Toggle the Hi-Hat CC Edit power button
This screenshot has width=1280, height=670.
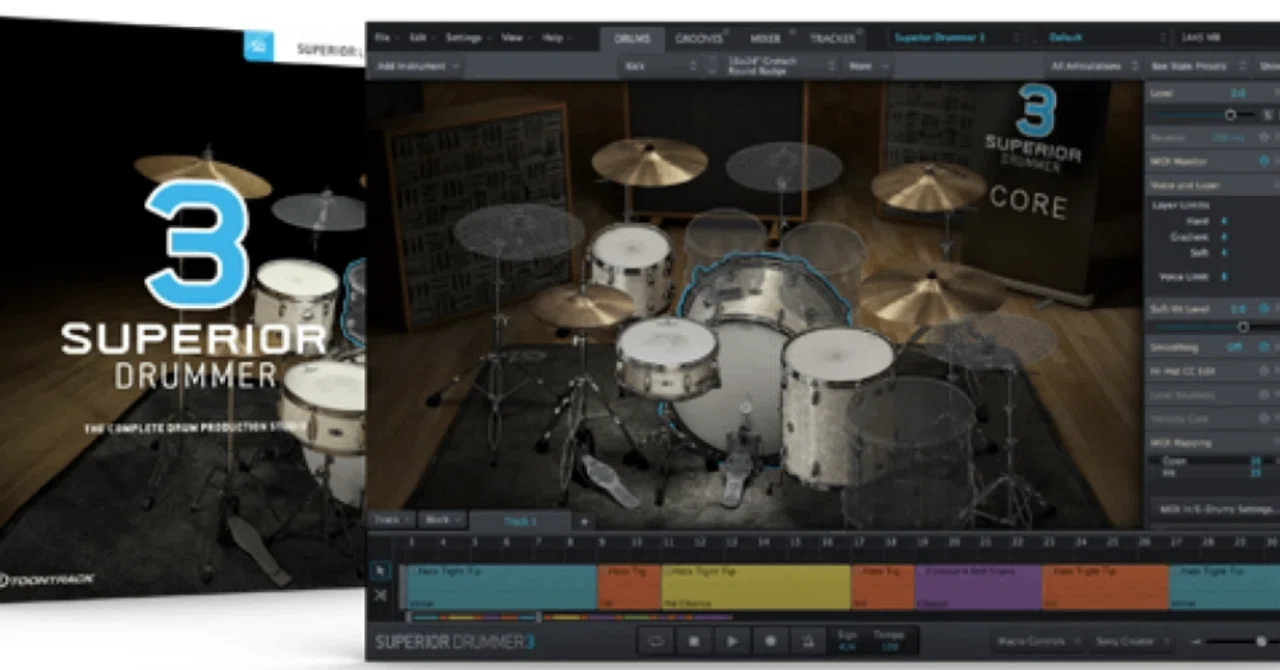click(1265, 370)
